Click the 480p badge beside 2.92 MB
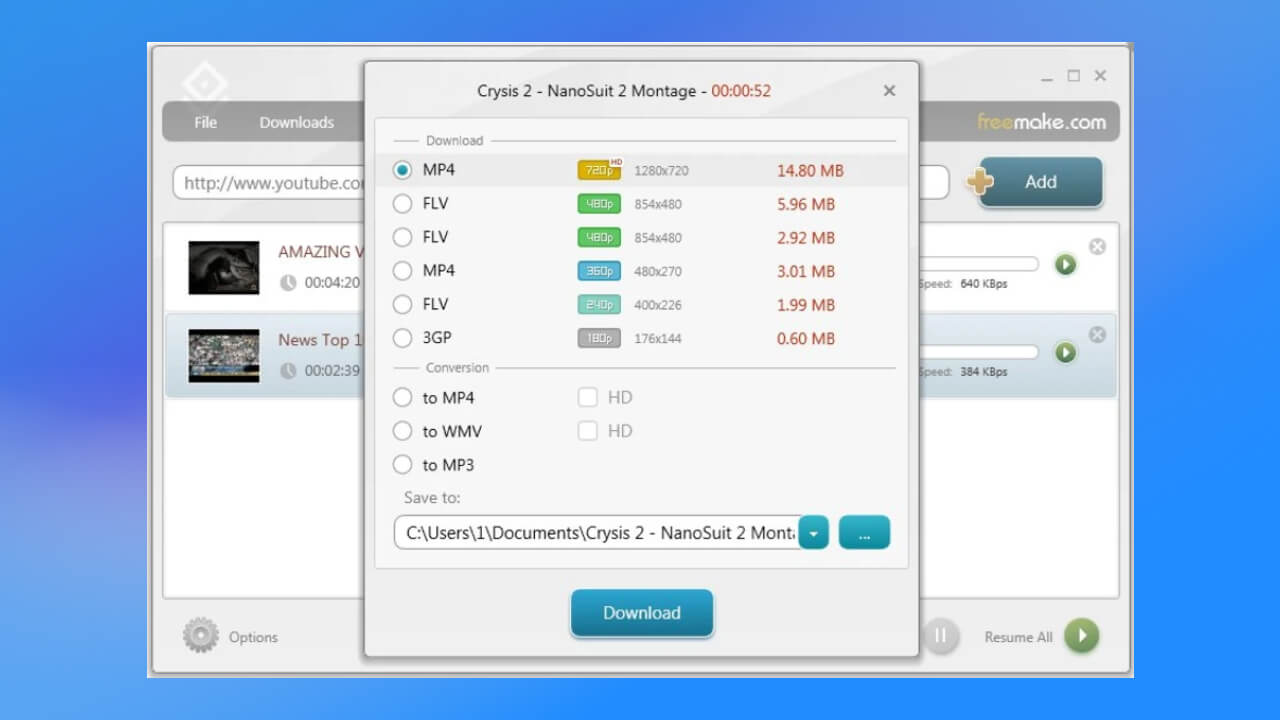This screenshot has height=720, width=1280. pos(599,238)
